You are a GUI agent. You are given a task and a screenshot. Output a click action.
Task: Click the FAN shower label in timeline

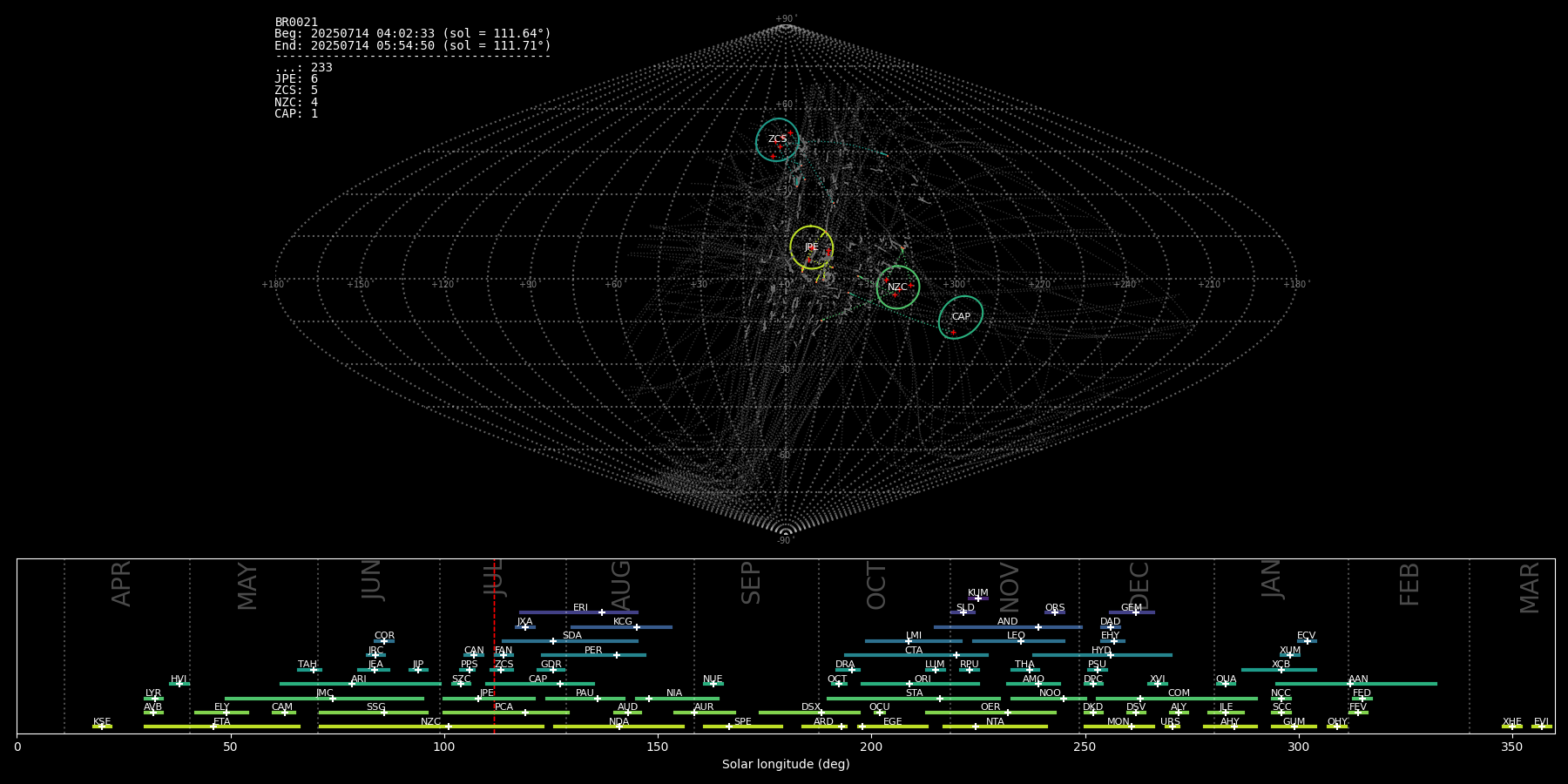(504, 651)
